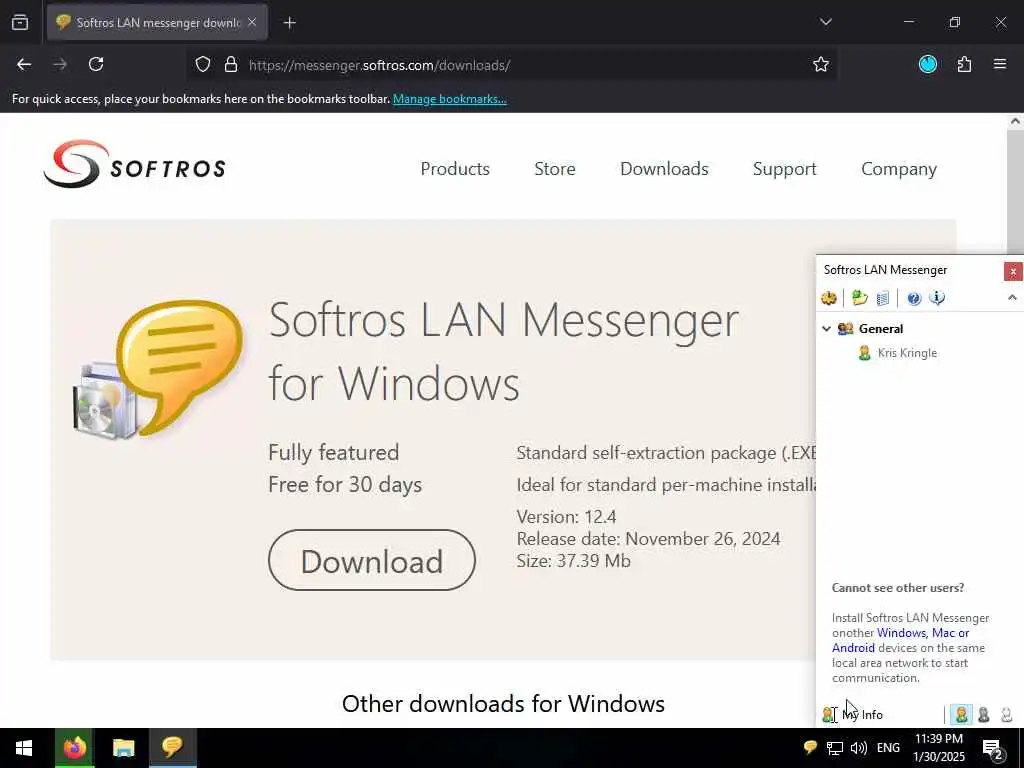Open Company menu on Softros site
Image resolution: width=1024 pixels, height=768 pixels.
[899, 168]
